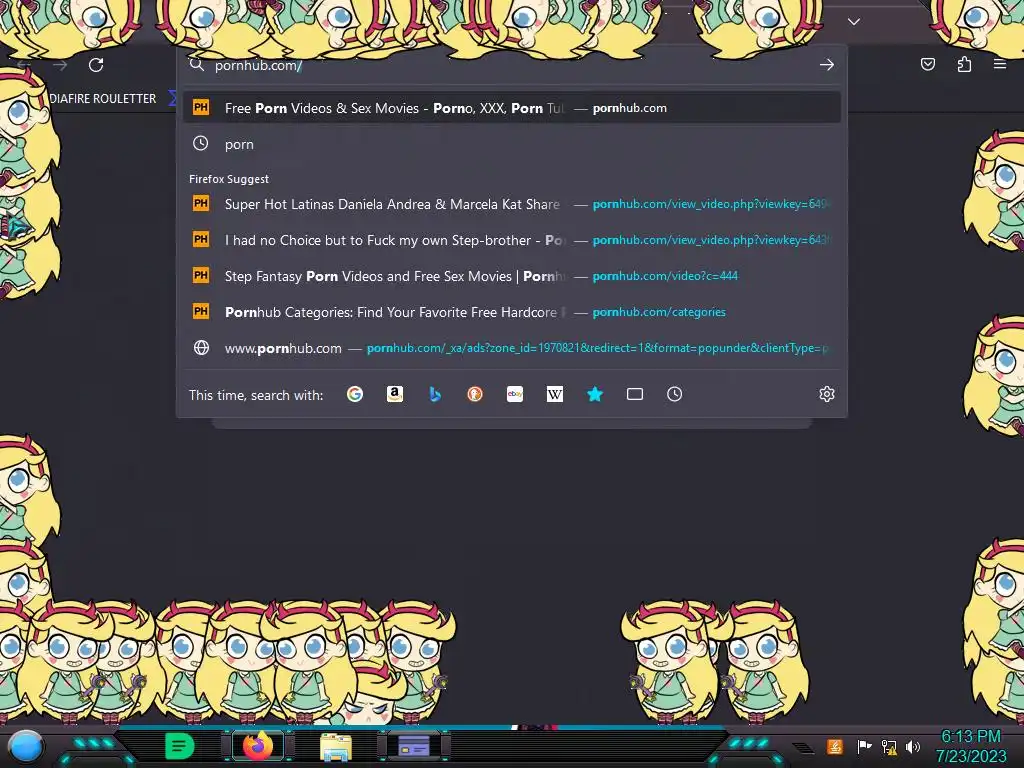This screenshot has width=1024, height=768.
Task: Search this time with eBay
Action: click(515, 394)
